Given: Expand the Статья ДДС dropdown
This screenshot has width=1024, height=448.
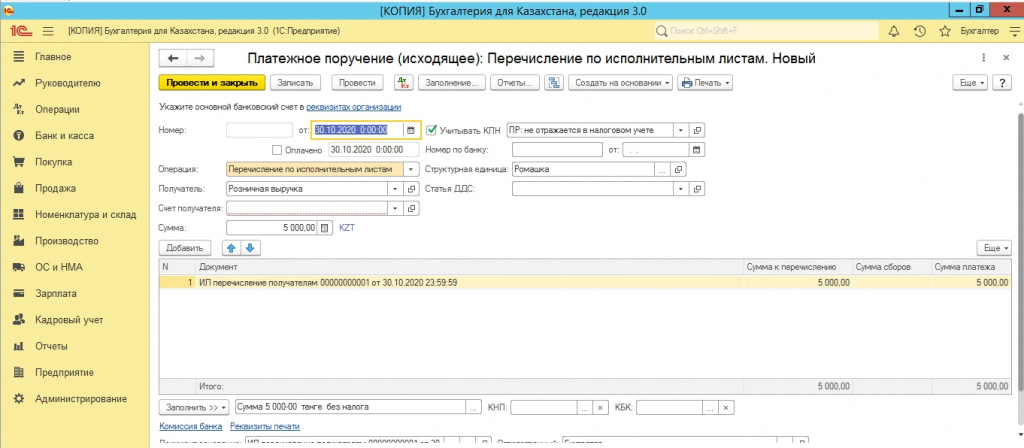Looking at the screenshot, I should 680,189.
